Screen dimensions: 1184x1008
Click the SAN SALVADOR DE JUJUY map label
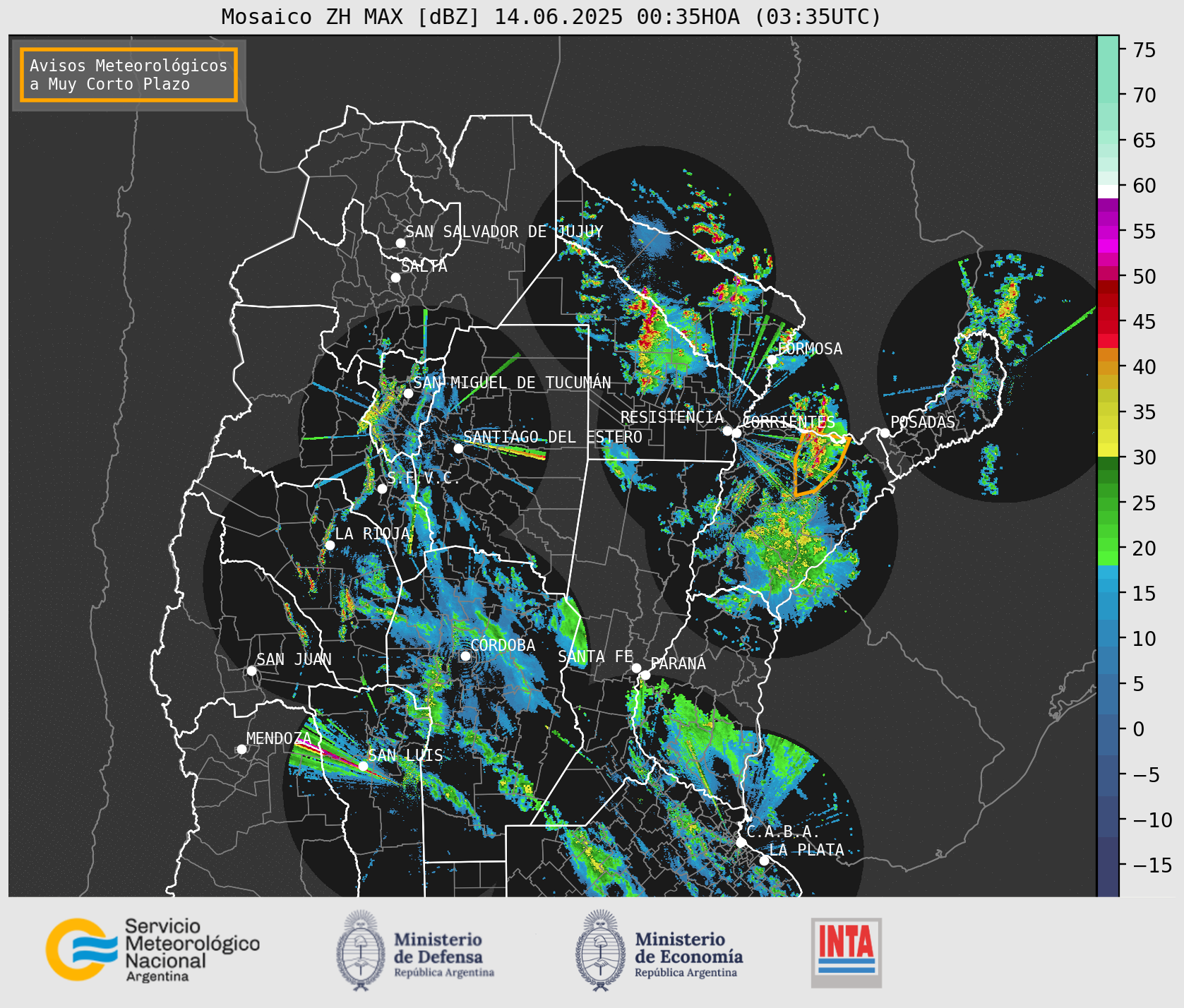[x=504, y=232]
